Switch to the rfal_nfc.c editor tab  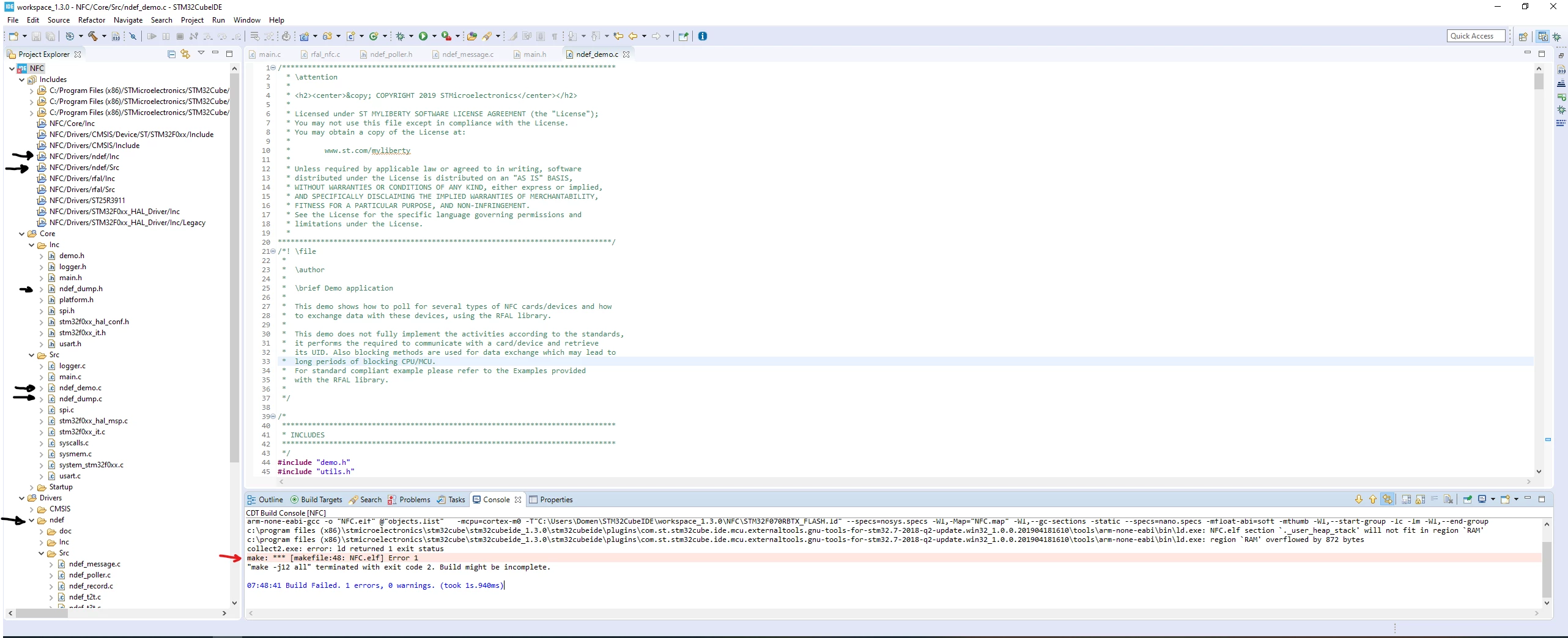[x=320, y=54]
